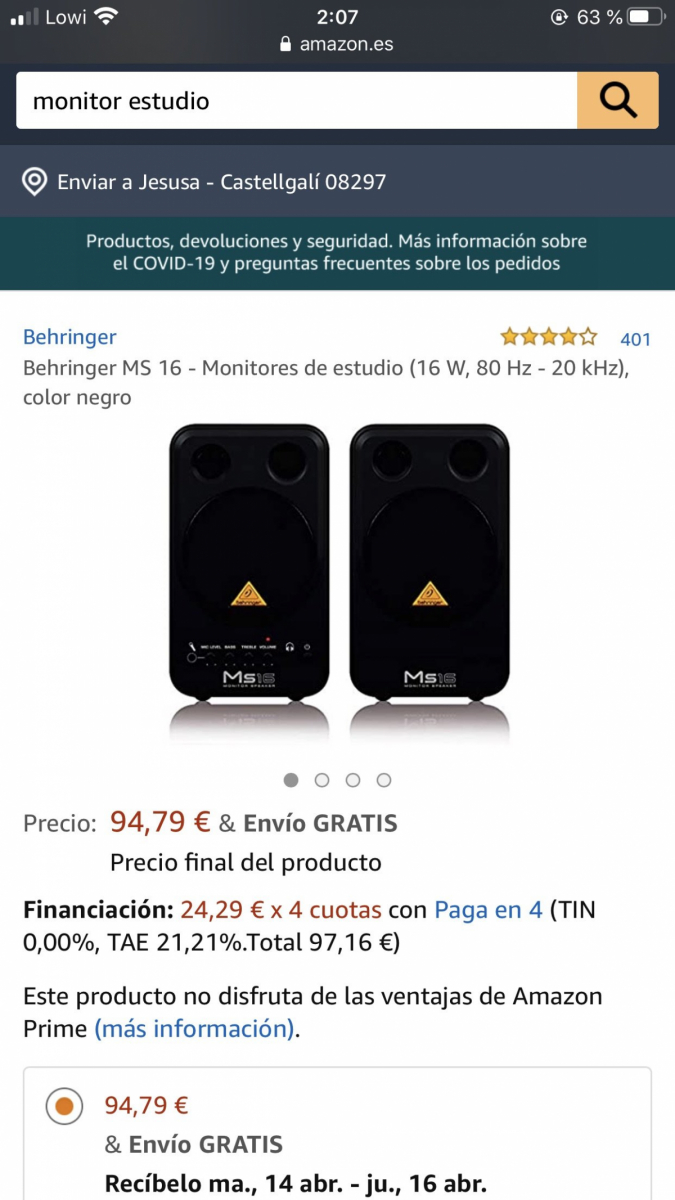Viewport: 675px width, 1200px height.
Task: Jump to the fourth image dot
Action: tap(384, 780)
